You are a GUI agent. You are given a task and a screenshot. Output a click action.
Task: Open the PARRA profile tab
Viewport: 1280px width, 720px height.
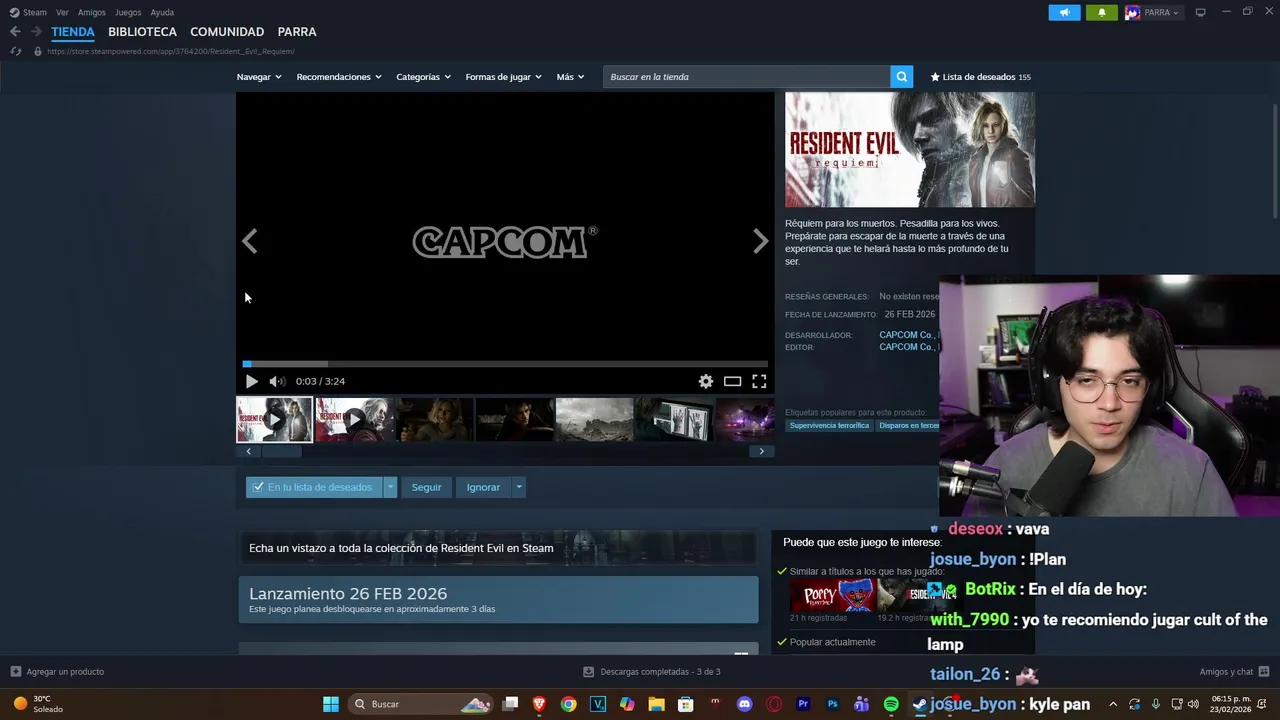click(297, 32)
